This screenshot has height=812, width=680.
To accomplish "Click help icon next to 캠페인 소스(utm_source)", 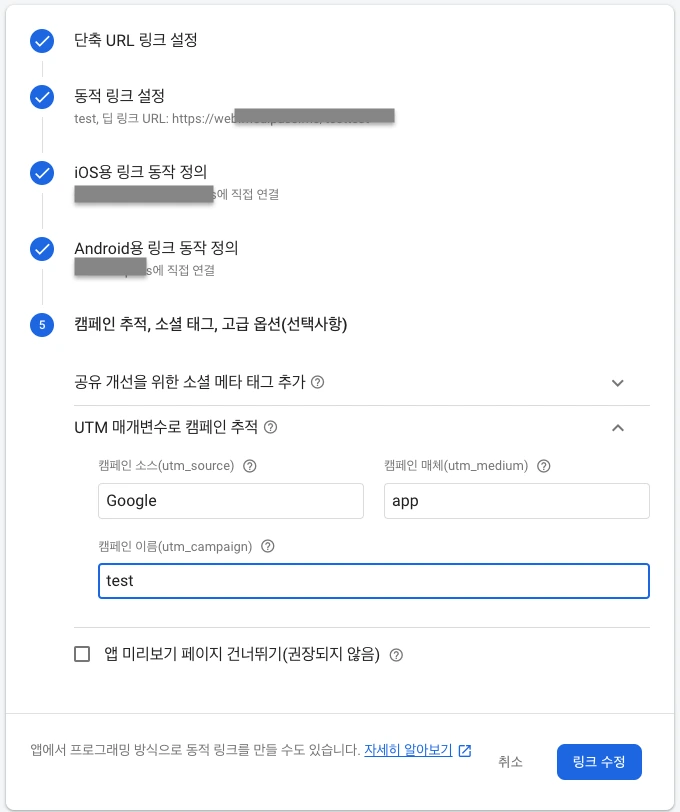I will click(x=250, y=466).
